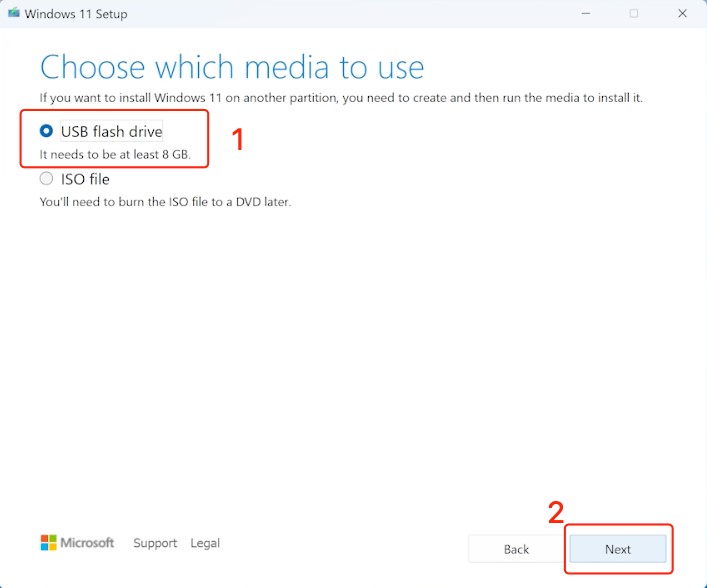Select the USB flash drive radio button
The height and width of the screenshot is (588, 707).
[46, 131]
